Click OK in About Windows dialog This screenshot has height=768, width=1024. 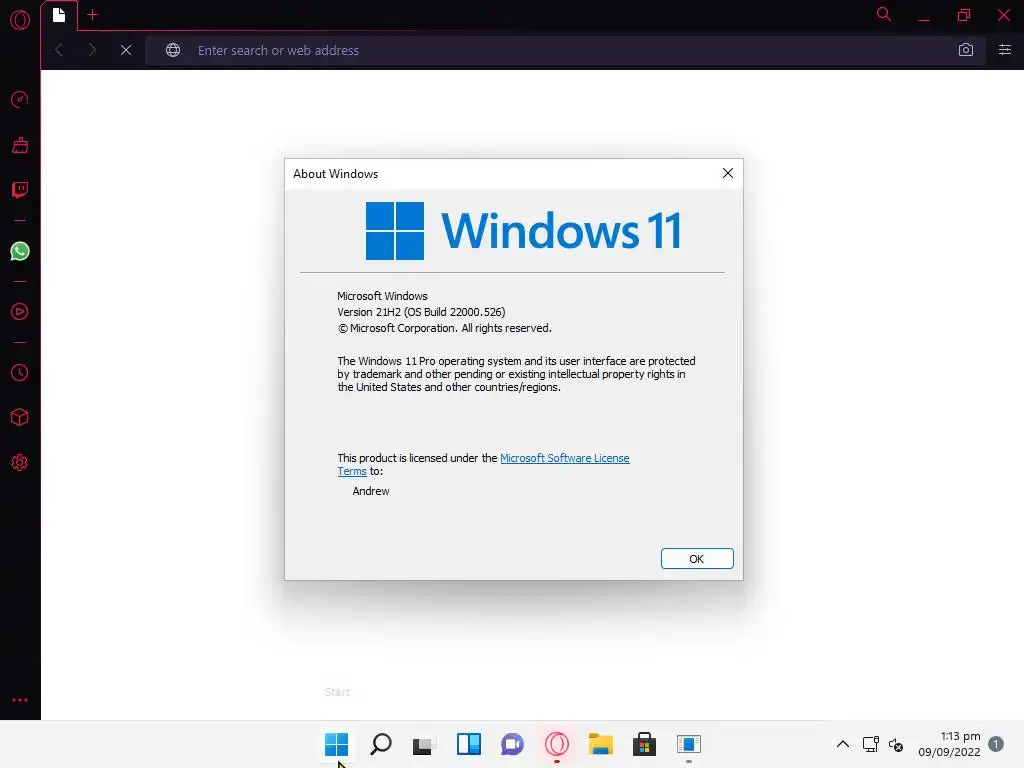point(697,559)
